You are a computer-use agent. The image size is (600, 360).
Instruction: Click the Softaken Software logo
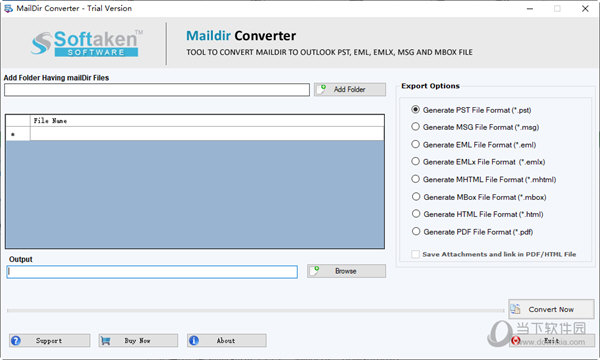pos(87,43)
